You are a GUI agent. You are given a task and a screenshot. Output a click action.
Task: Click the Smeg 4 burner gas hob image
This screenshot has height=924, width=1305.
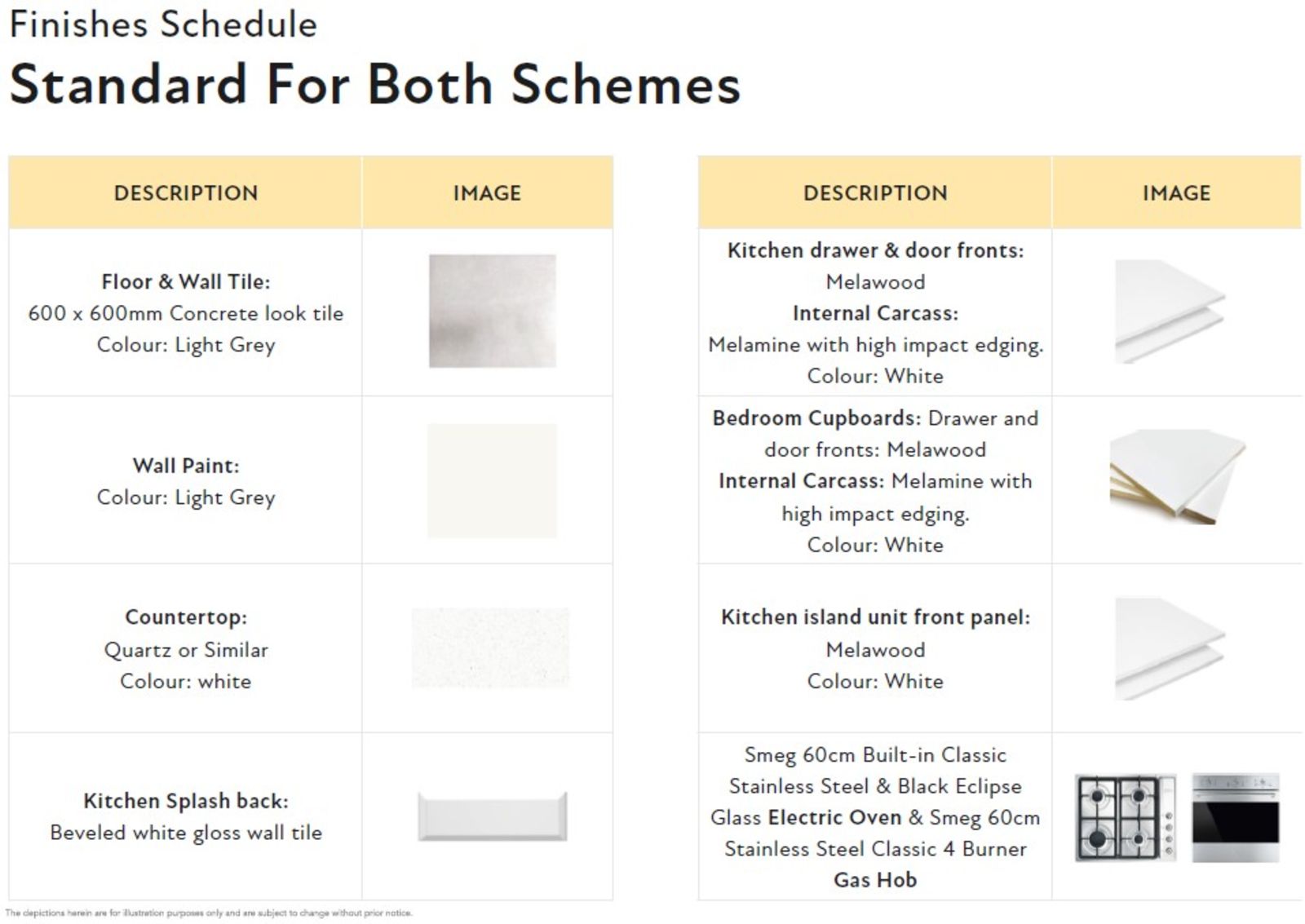(1126, 818)
